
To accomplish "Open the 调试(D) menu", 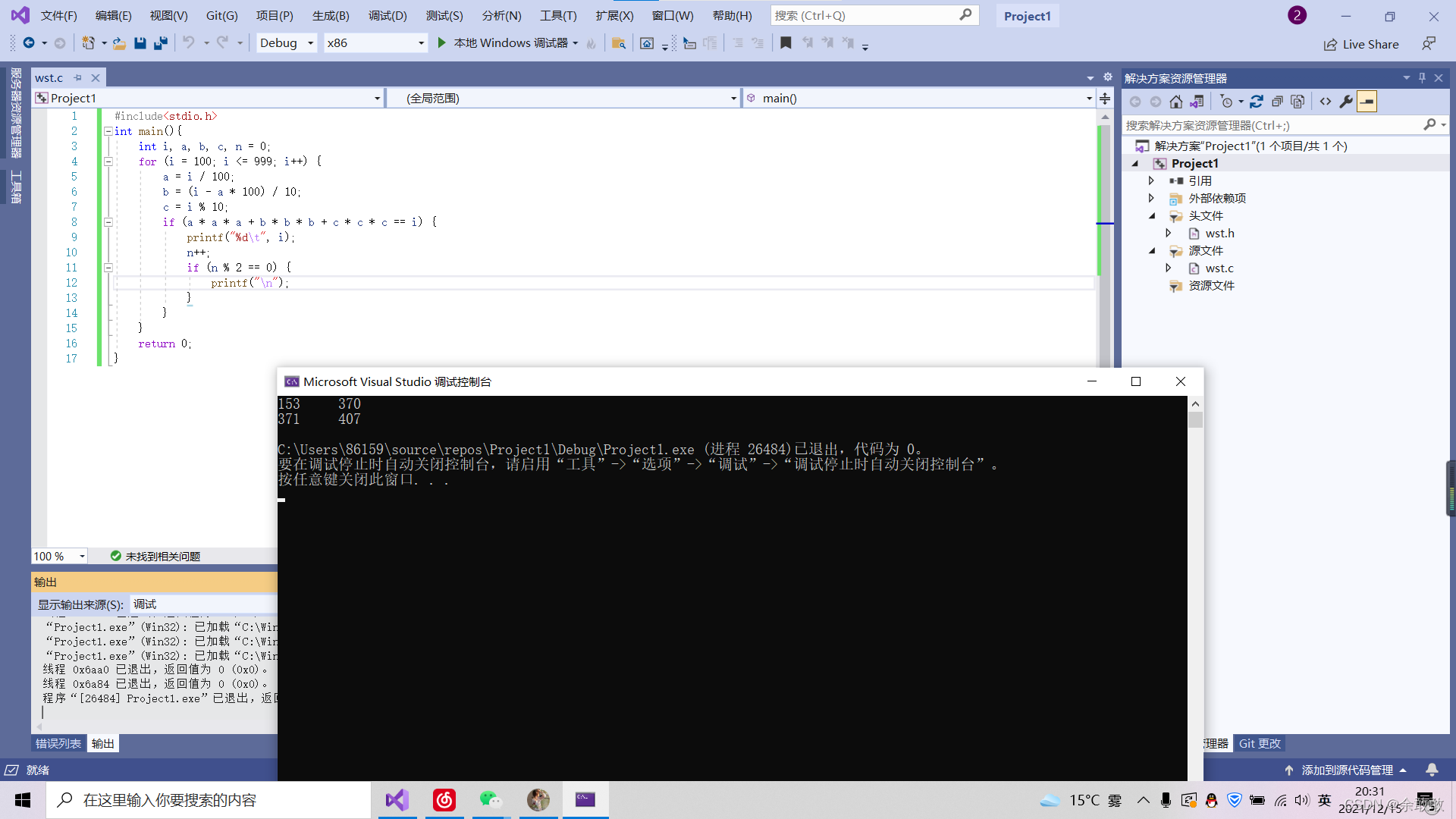I will [388, 15].
